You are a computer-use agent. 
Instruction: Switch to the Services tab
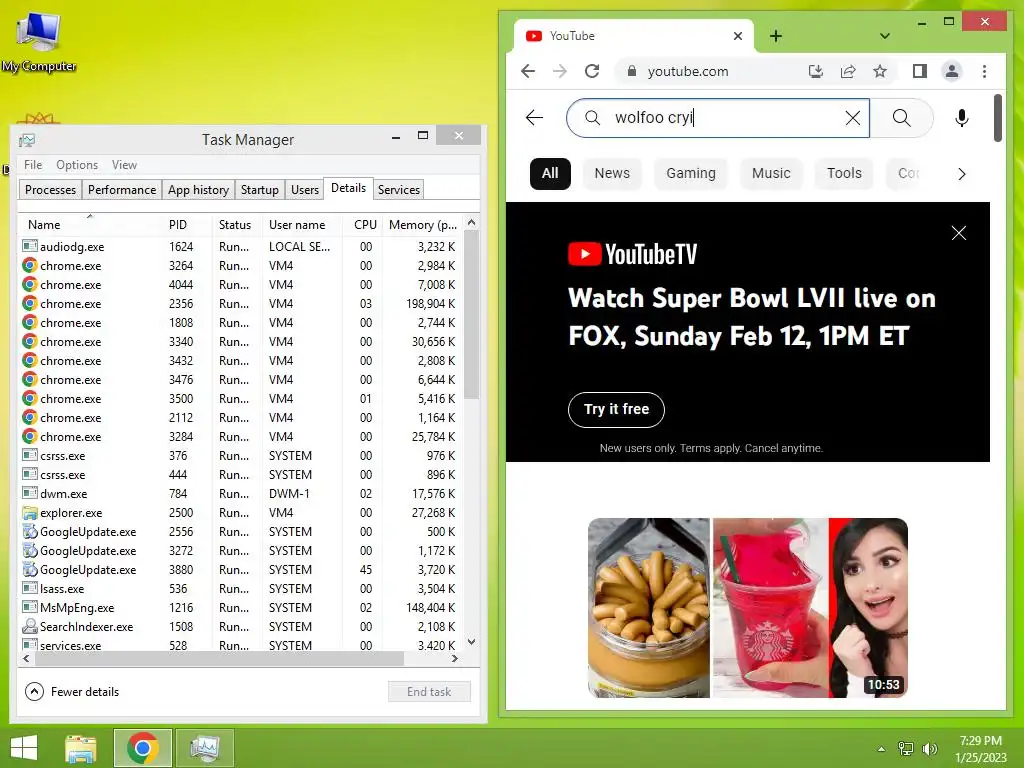398,190
